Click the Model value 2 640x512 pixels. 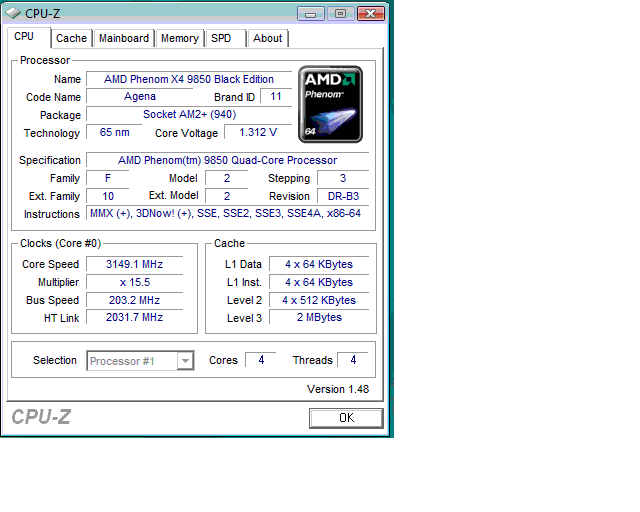point(227,178)
